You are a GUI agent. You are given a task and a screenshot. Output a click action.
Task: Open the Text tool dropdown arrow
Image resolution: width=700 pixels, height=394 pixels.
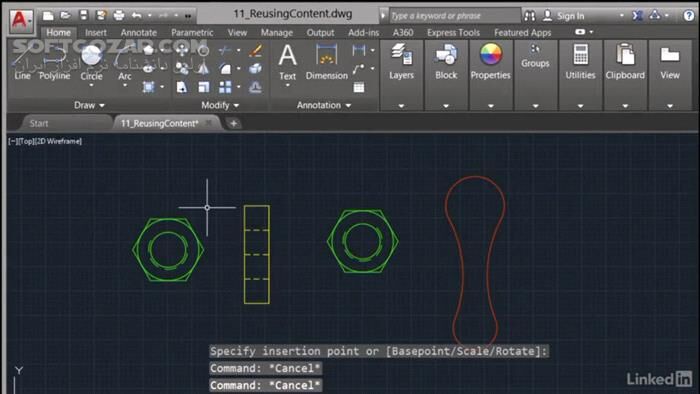[288, 86]
